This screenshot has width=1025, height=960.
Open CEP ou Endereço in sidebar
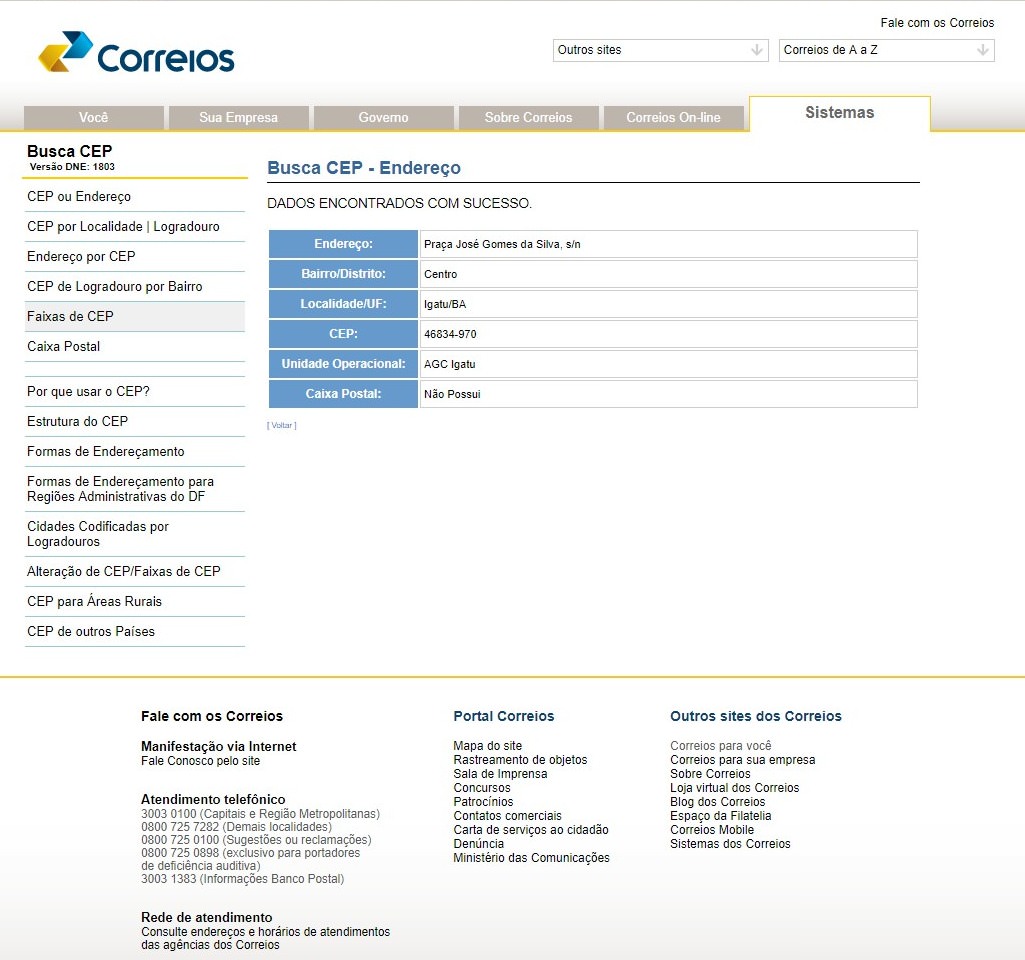point(79,197)
